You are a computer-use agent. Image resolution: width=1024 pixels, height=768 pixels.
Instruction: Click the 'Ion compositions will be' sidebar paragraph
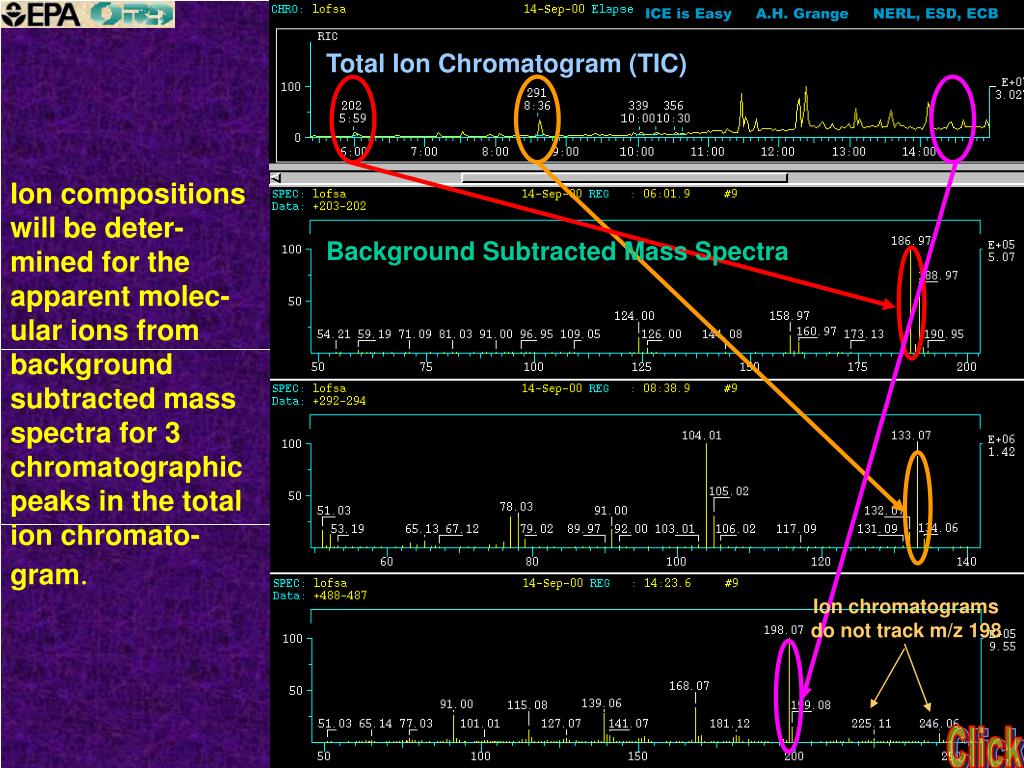128,385
